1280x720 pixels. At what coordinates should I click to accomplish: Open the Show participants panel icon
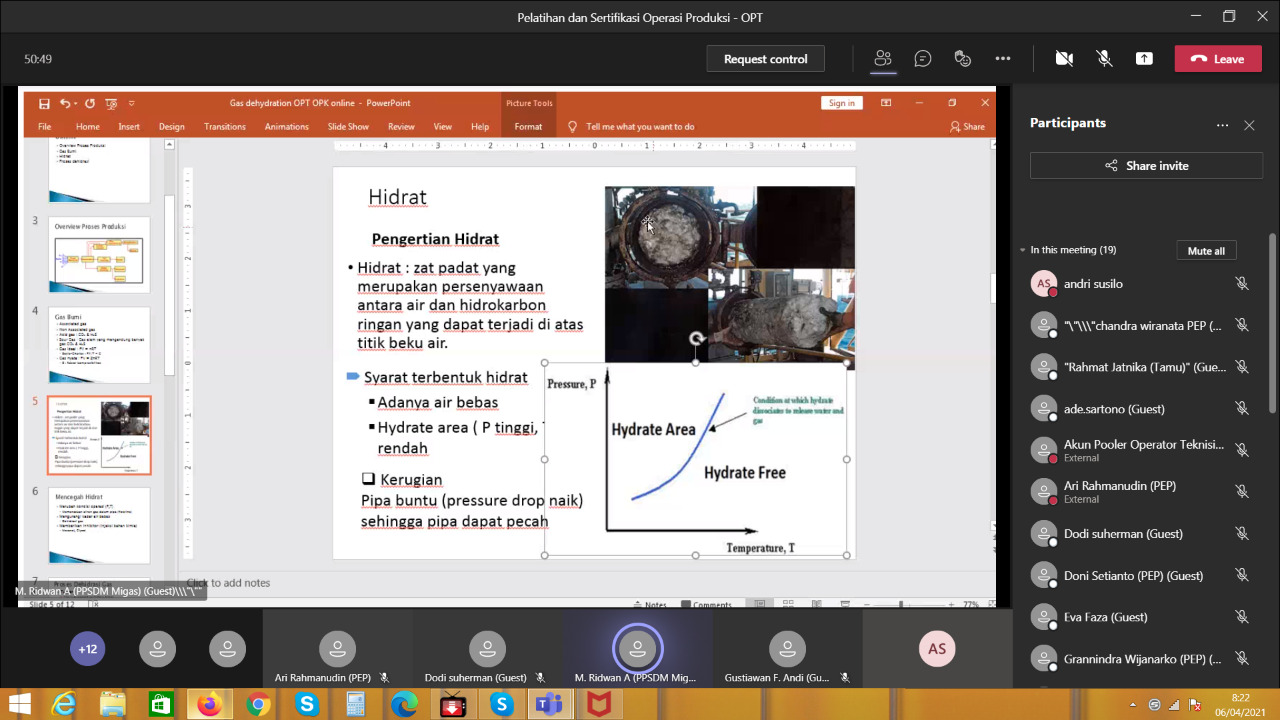coord(882,59)
